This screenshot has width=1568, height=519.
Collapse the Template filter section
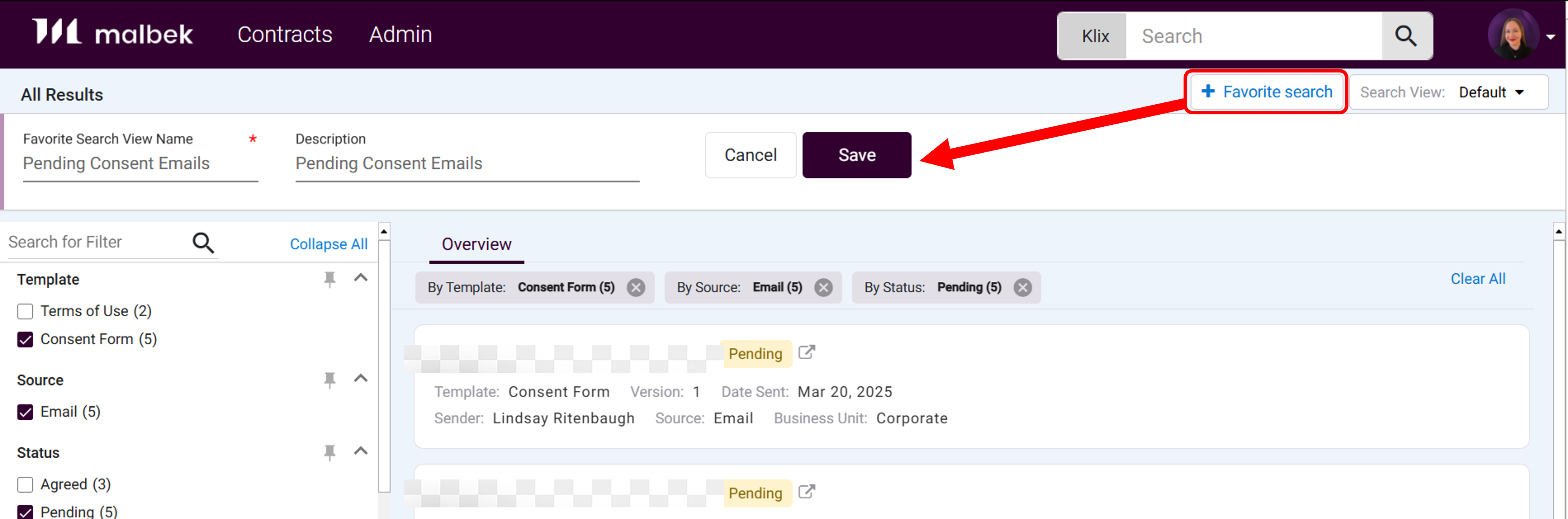coord(361,278)
